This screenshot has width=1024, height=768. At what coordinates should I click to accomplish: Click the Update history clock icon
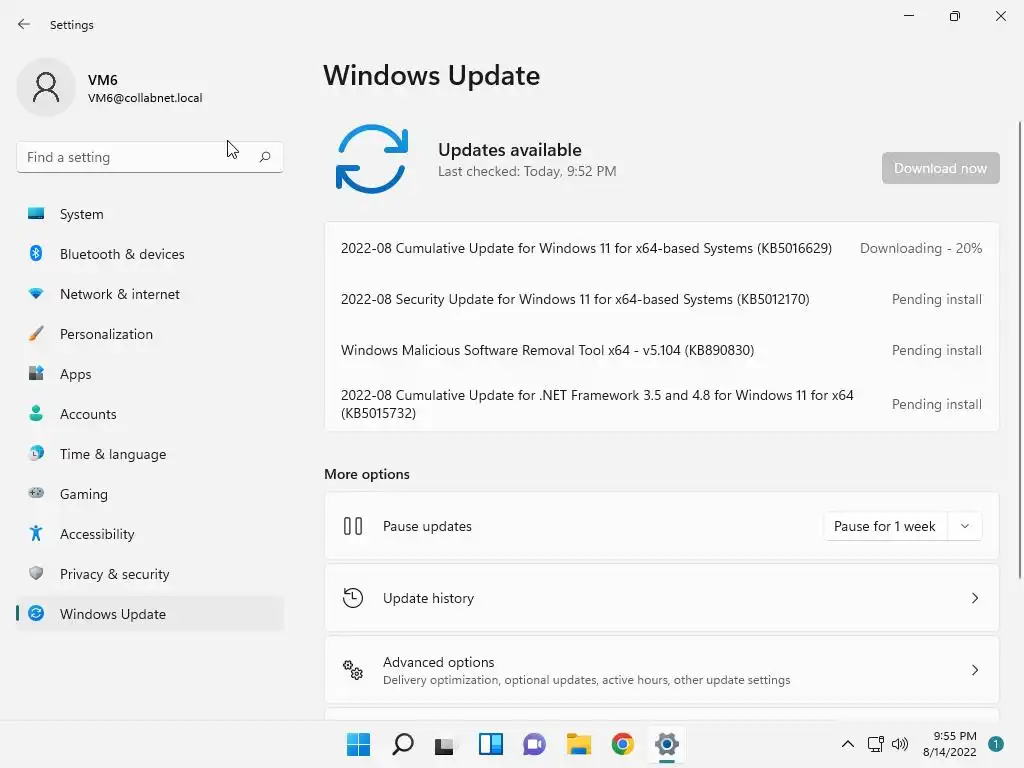(x=353, y=598)
